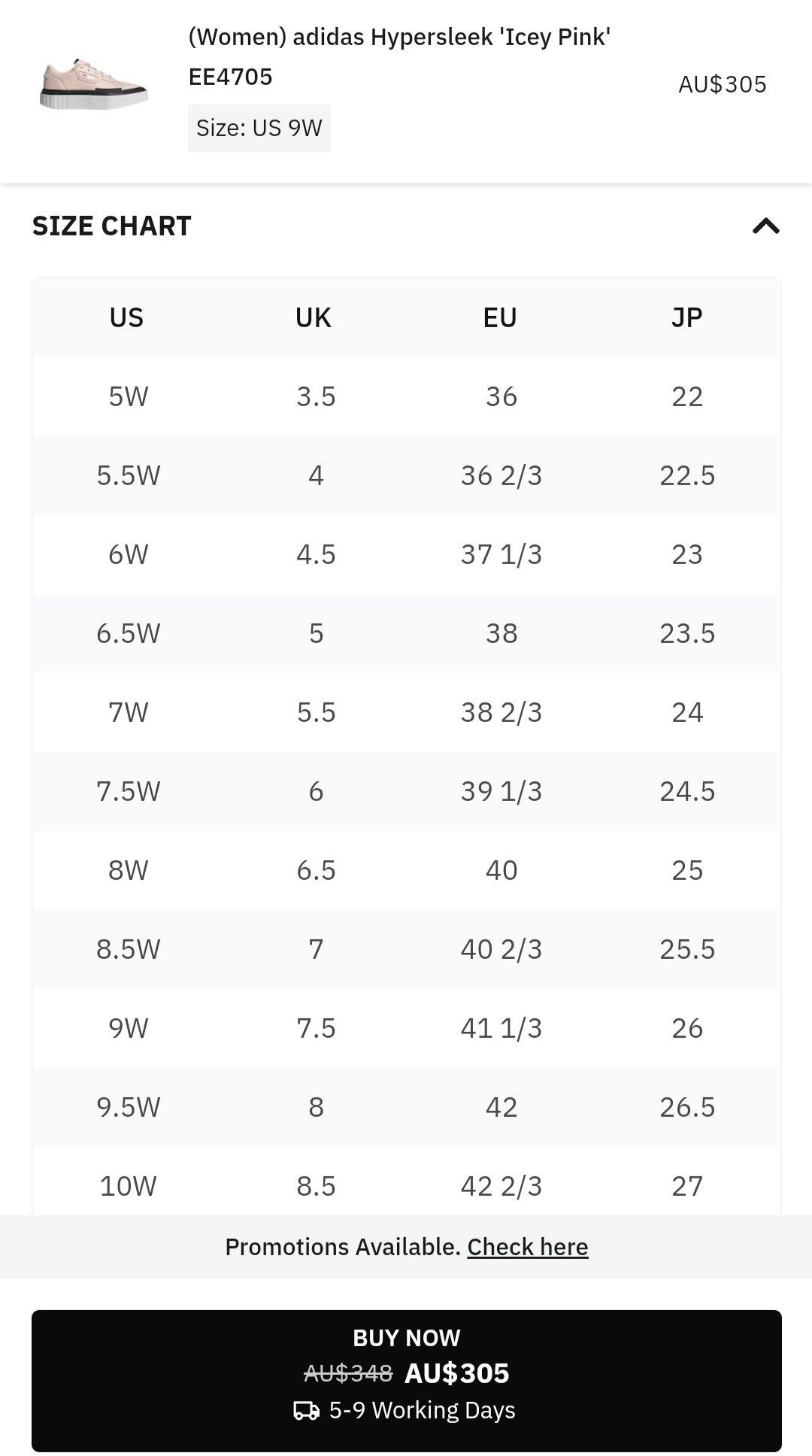Click the adidas Hypersleek product title
Image resolution: width=812 pixels, height=1456 pixels.
[399, 37]
